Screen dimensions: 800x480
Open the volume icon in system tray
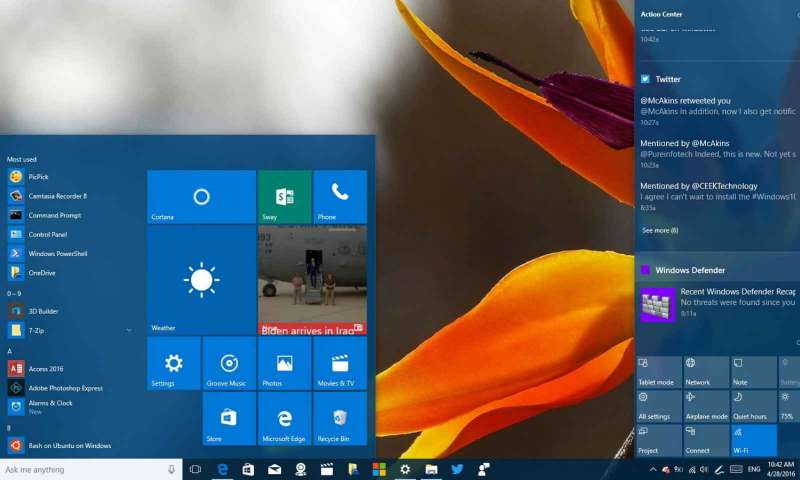point(705,469)
